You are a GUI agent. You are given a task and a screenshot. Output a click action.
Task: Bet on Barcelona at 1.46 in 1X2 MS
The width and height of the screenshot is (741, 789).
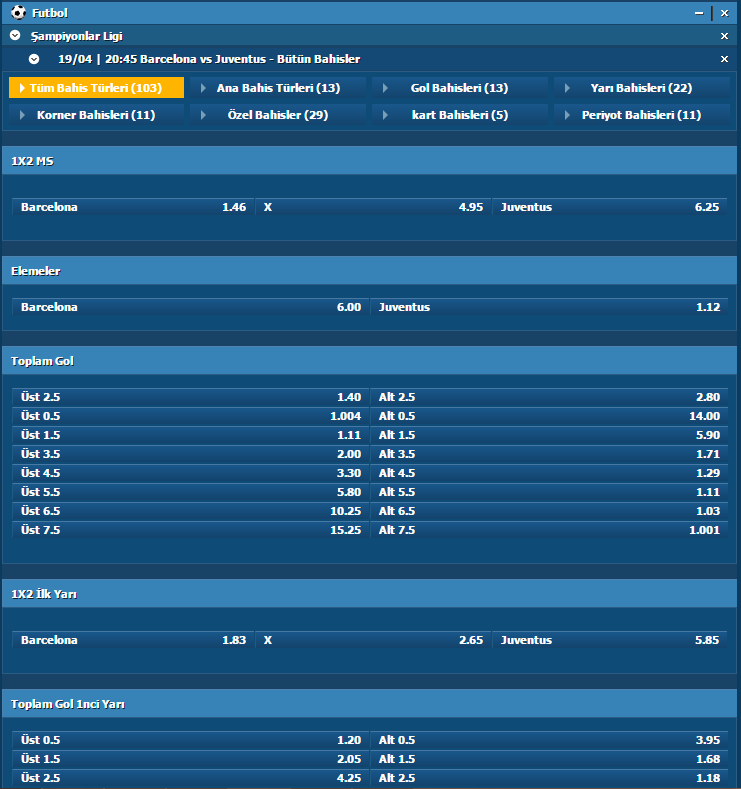(x=133, y=207)
